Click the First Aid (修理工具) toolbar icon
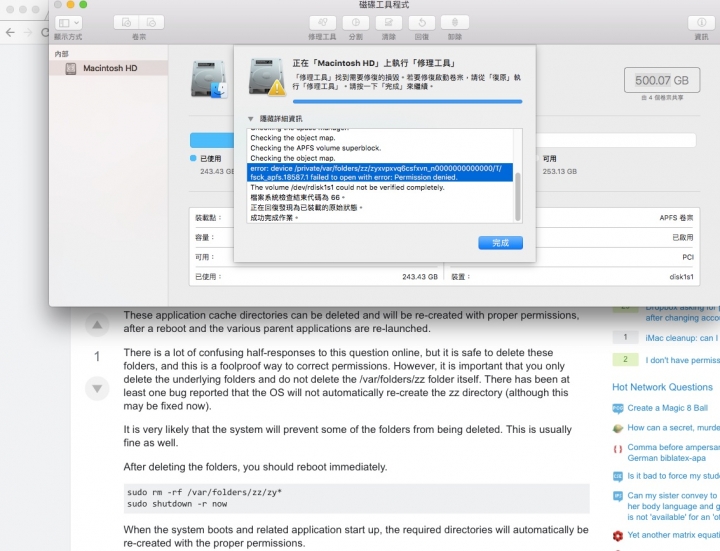 [x=323, y=22]
